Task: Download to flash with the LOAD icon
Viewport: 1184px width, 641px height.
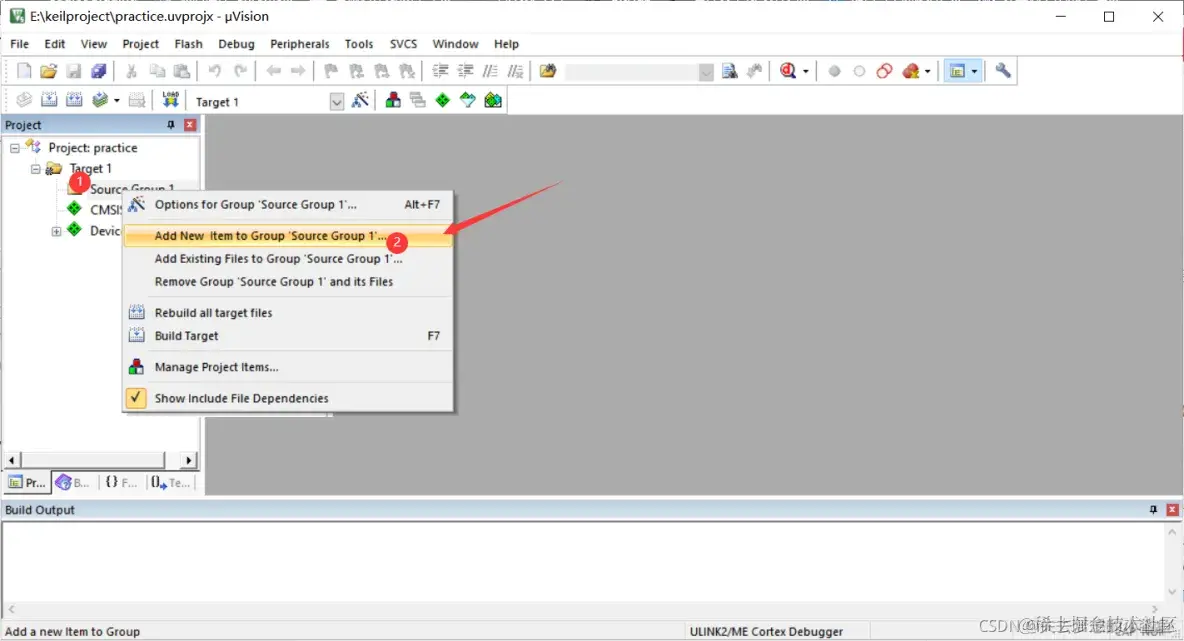Action: 171,100
